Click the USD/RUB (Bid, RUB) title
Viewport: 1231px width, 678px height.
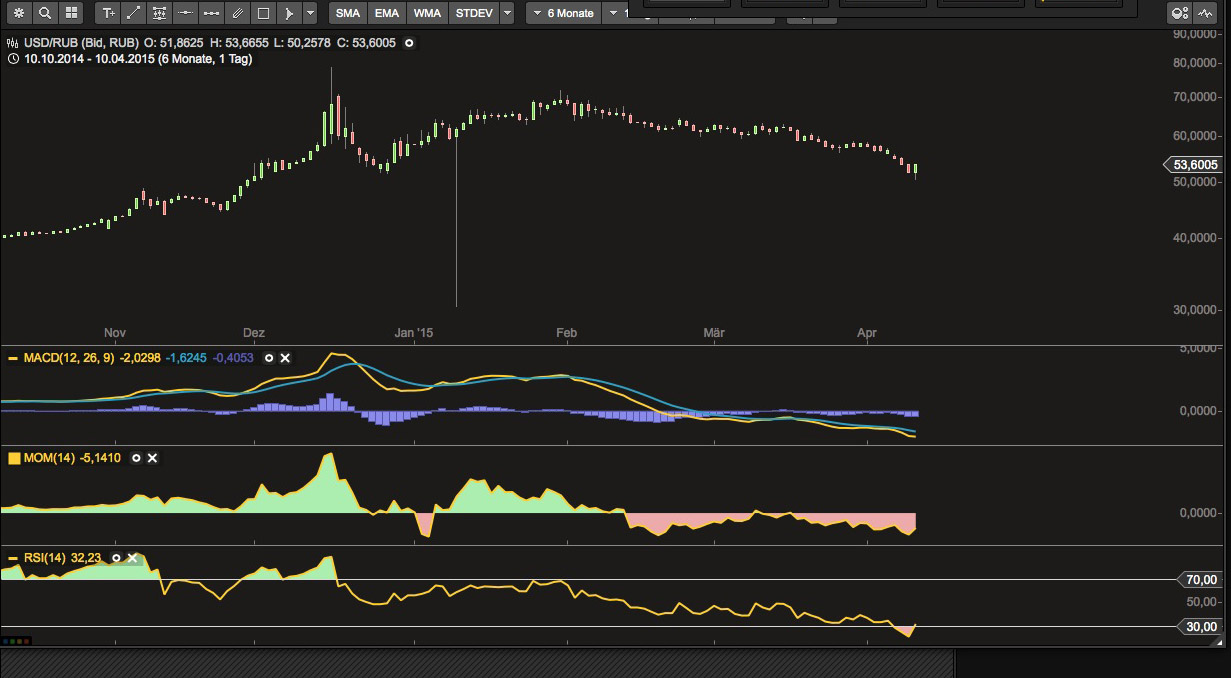pyautogui.click(x=81, y=44)
